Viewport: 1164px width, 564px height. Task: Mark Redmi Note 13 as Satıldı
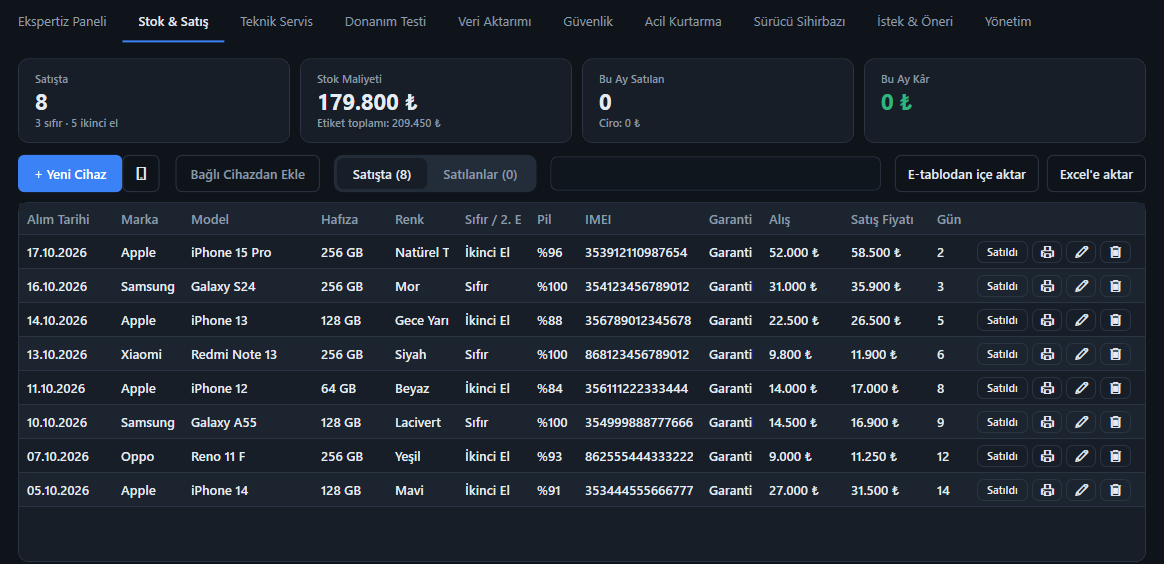click(1002, 354)
